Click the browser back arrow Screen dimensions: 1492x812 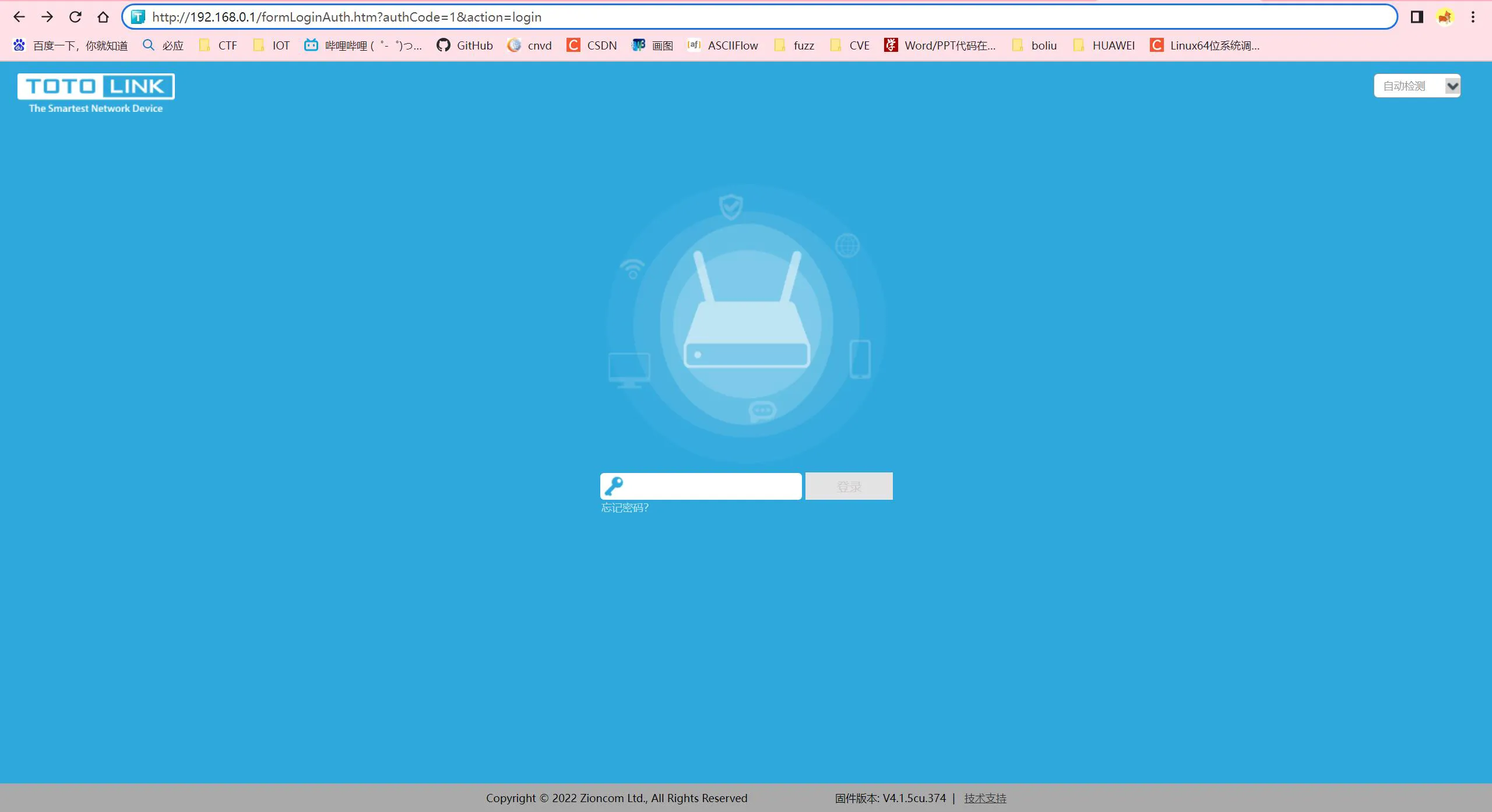pos(19,17)
